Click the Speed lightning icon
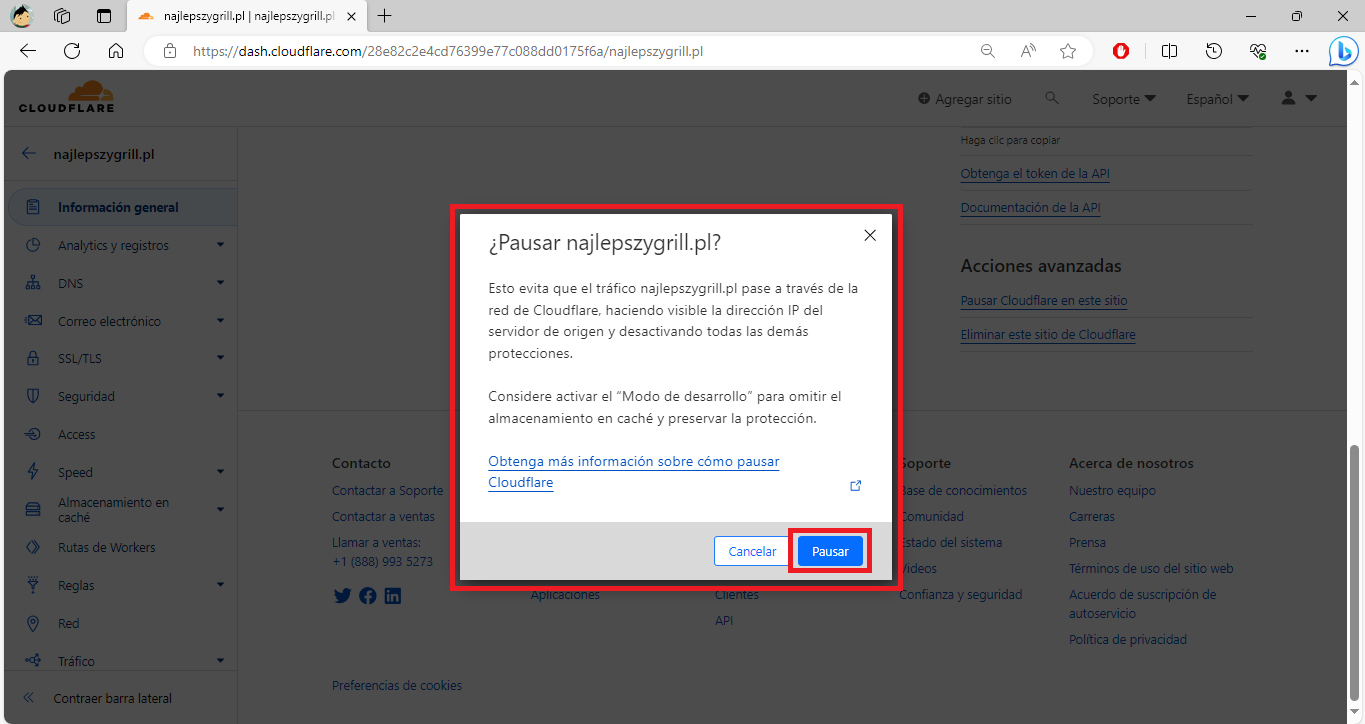 33,472
